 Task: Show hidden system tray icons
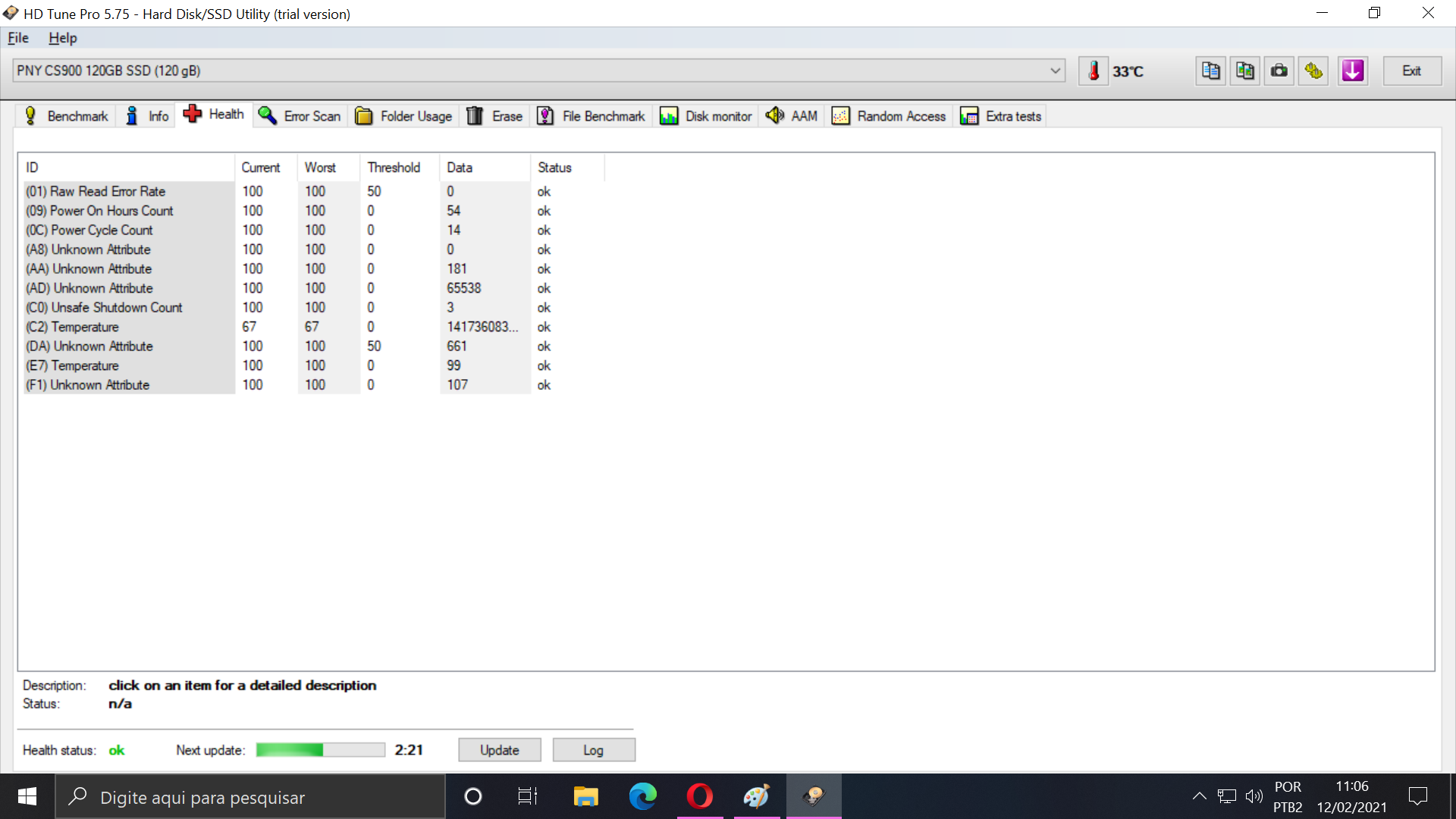[x=1199, y=796]
